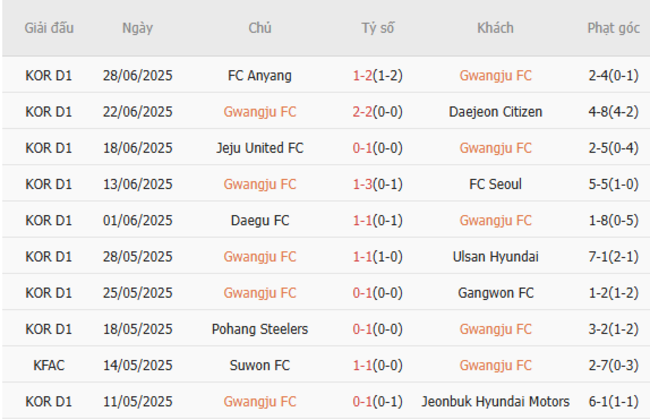Sort by the 'Ngày' column header
650x420 pixels.
coord(137,28)
